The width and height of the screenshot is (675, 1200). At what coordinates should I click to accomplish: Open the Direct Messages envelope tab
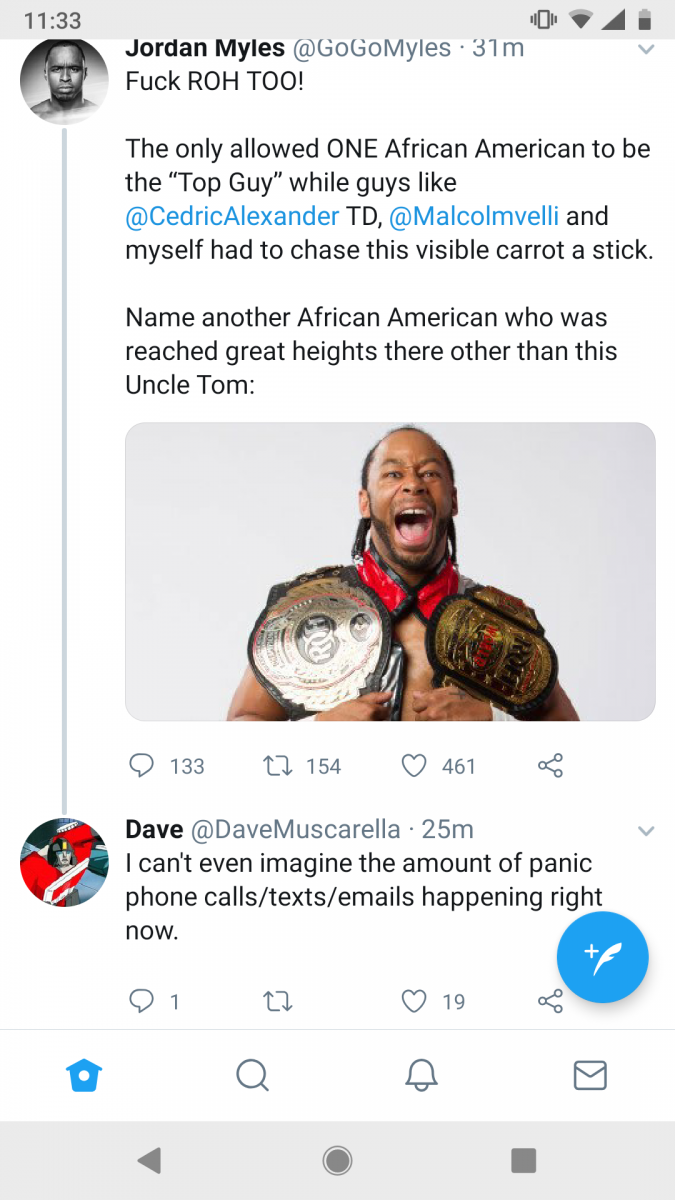point(590,1075)
